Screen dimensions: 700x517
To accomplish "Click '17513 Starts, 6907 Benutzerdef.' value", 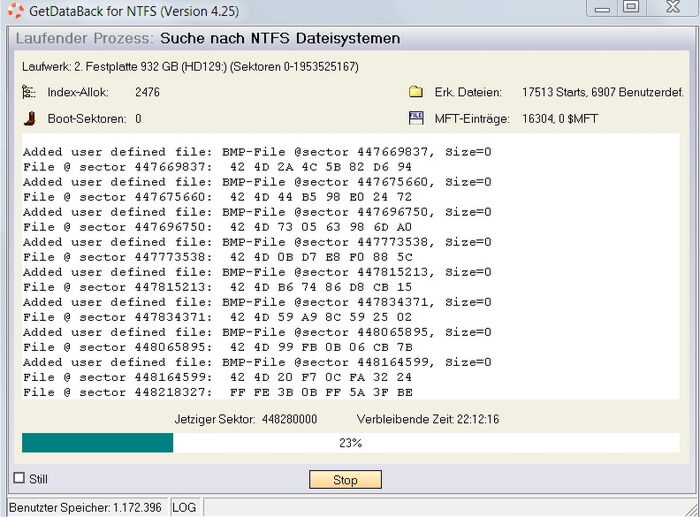I will [x=603, y=92].
